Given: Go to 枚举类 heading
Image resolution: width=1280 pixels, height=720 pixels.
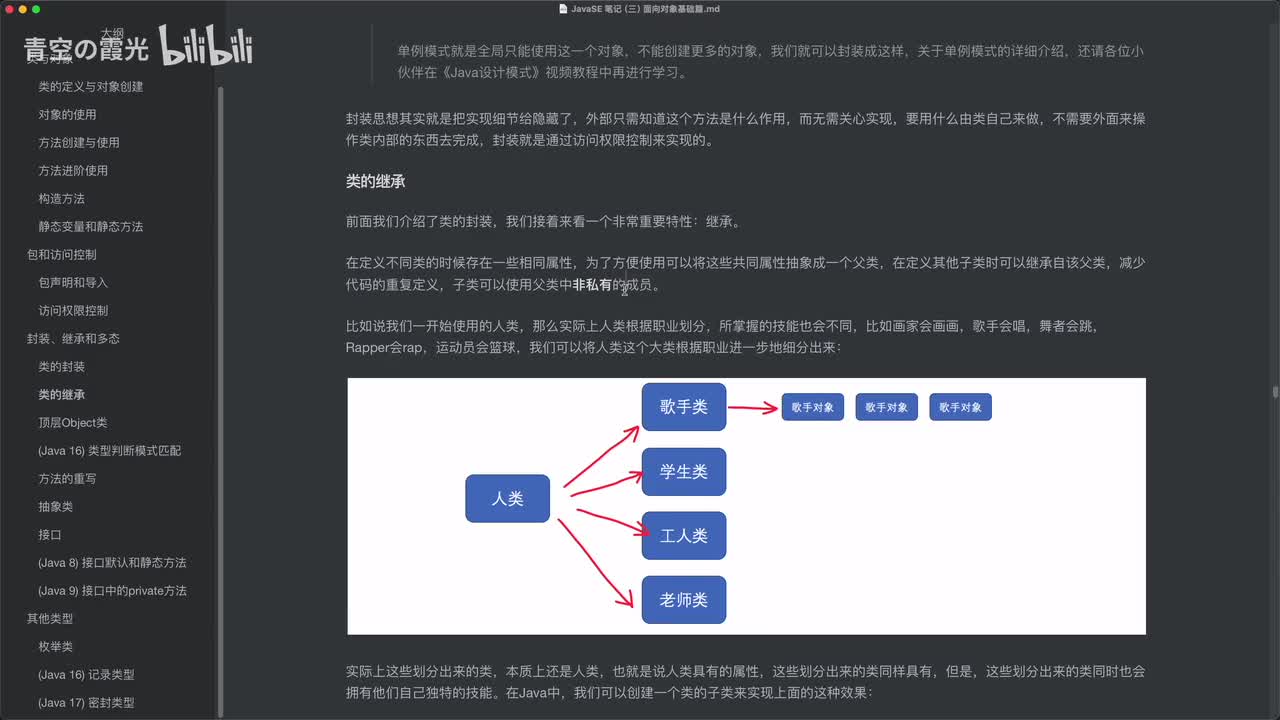Looking at the screenshot, I should pos(56,647).
